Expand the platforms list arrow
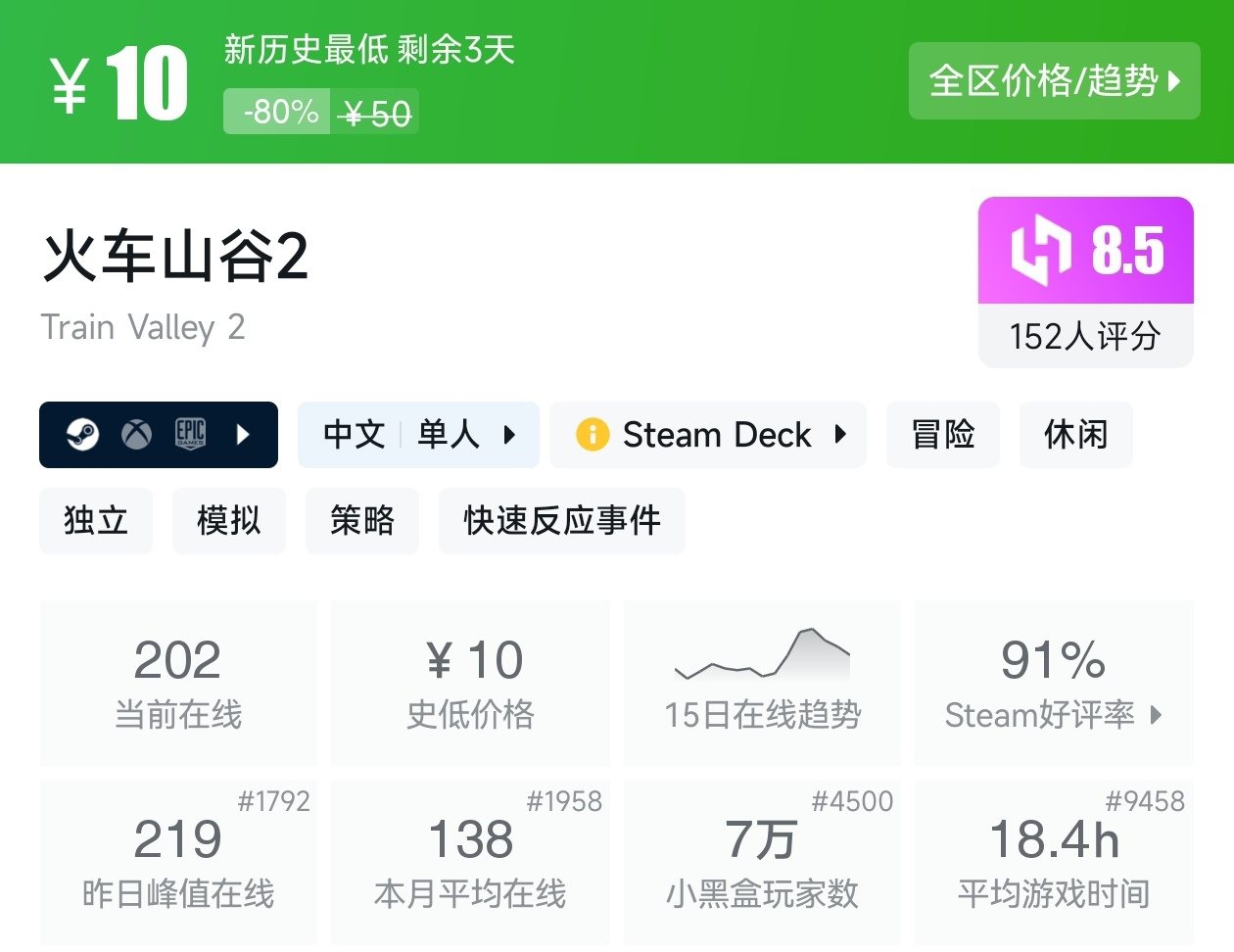Image resolution: width=1234 pixels, height=952 pixels. click(244, 434)
